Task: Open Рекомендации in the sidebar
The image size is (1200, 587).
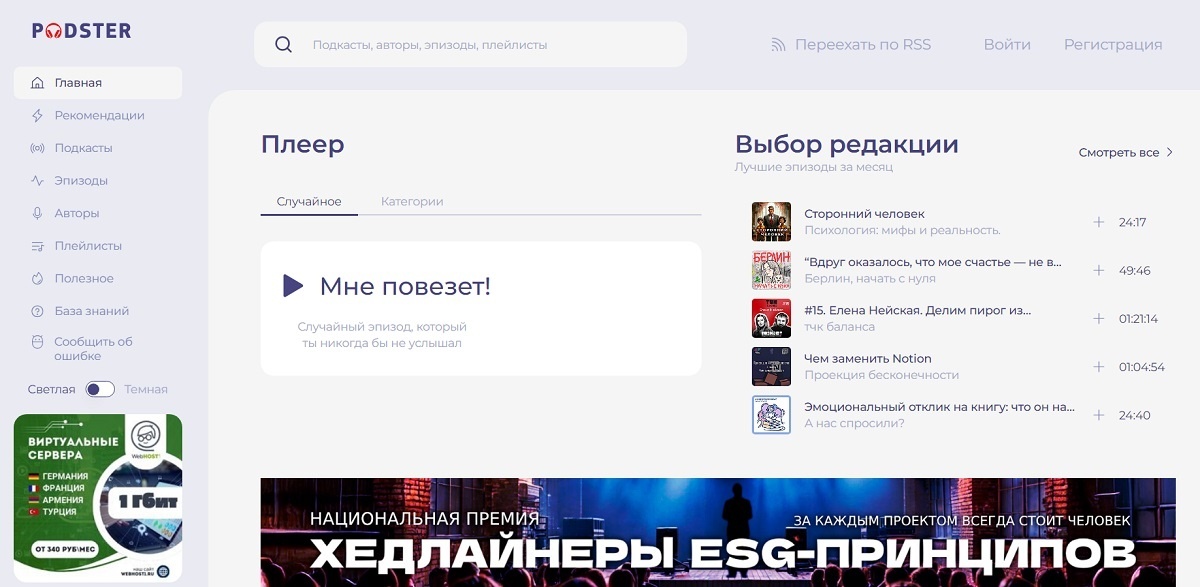Action: click(x=98, y=115)
